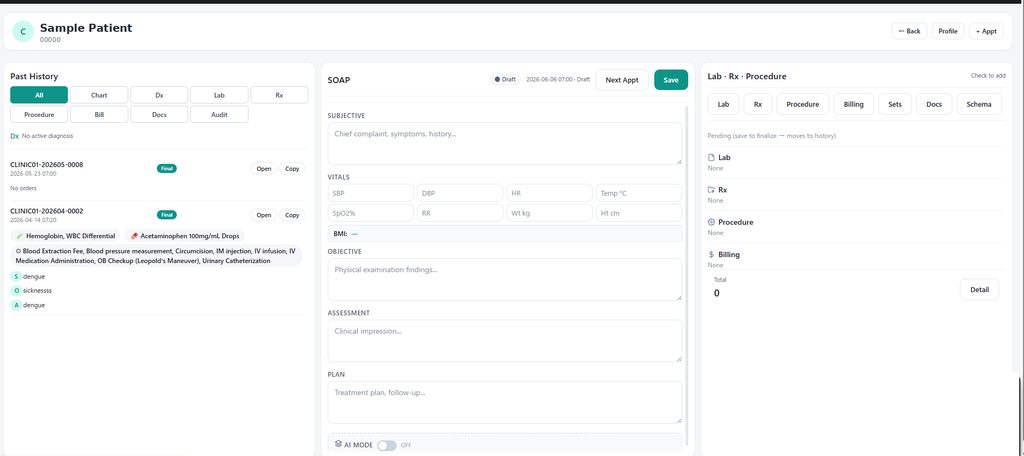Copy visit CLINIC01-202605-0008
This screenshot has height=456, width=1024.
(292, 169)
